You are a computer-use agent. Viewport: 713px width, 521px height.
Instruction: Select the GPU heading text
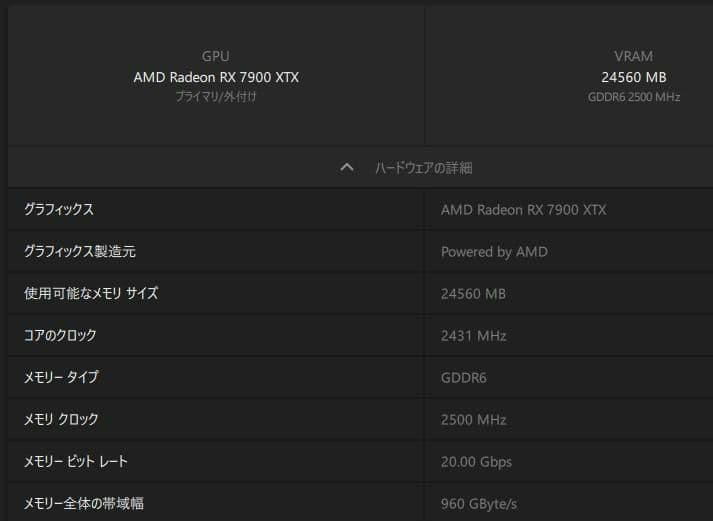[216, 56]
